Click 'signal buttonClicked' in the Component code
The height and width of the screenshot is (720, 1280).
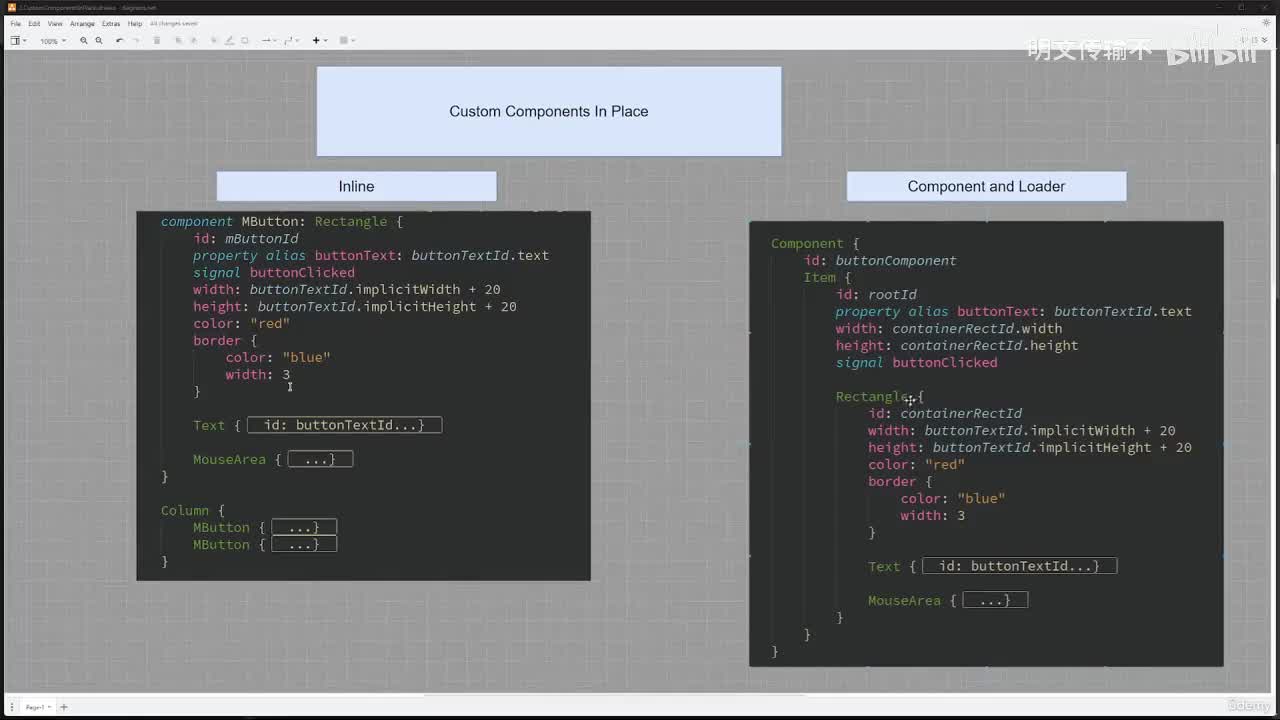click(917, 362)
